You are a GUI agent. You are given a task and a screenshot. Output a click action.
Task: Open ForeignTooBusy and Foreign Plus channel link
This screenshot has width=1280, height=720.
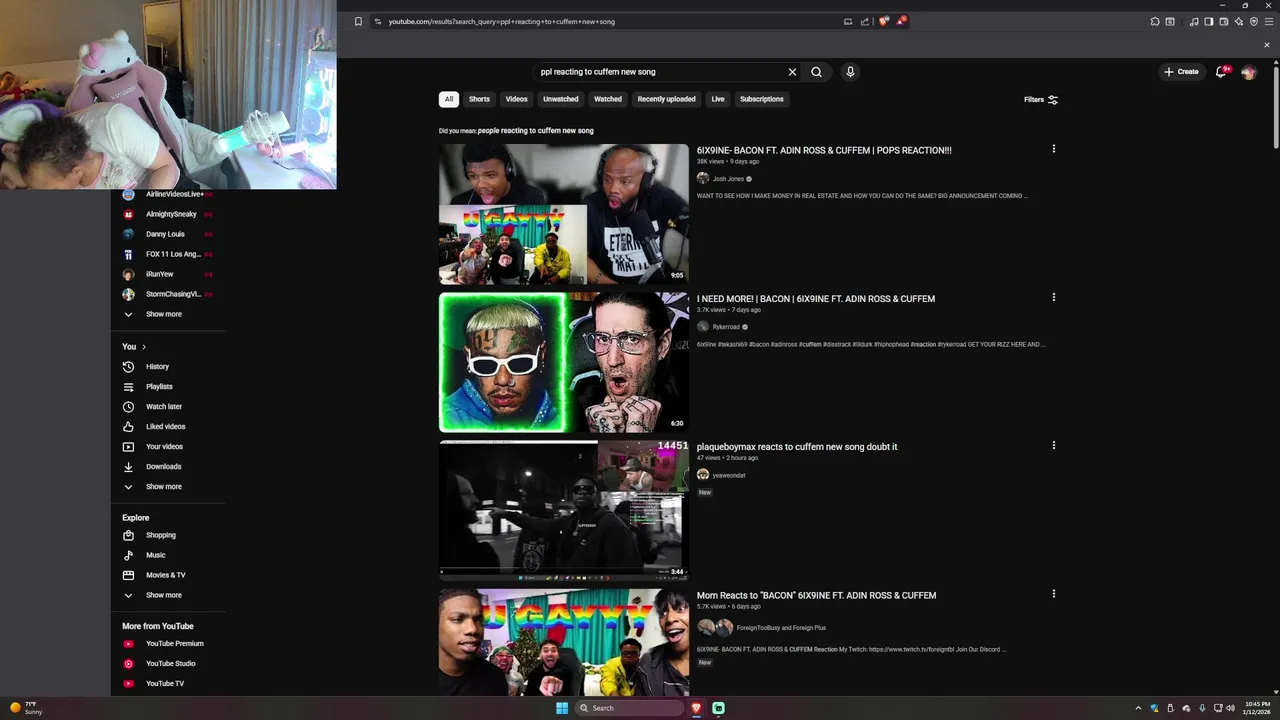click(781, 628)
